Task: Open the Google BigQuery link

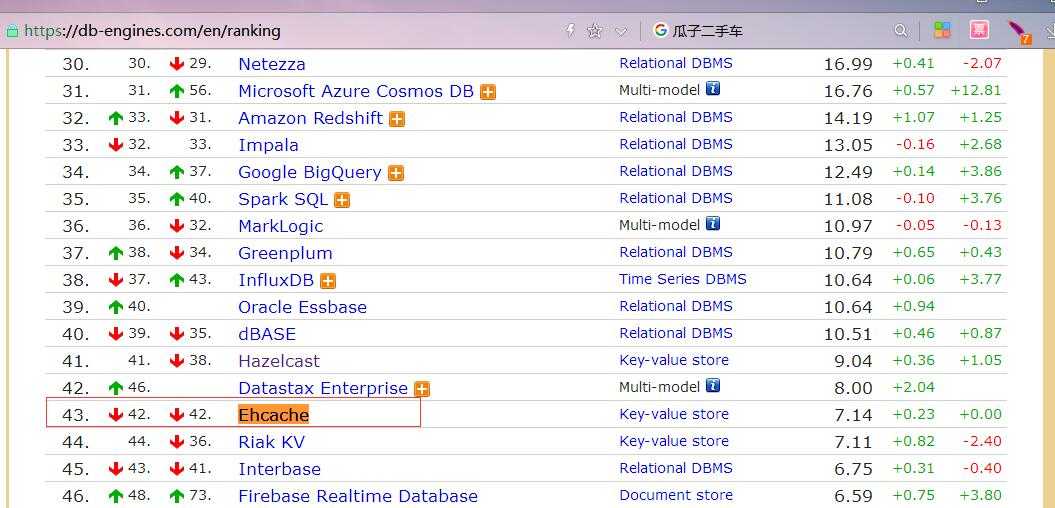Action: [310, 172]
